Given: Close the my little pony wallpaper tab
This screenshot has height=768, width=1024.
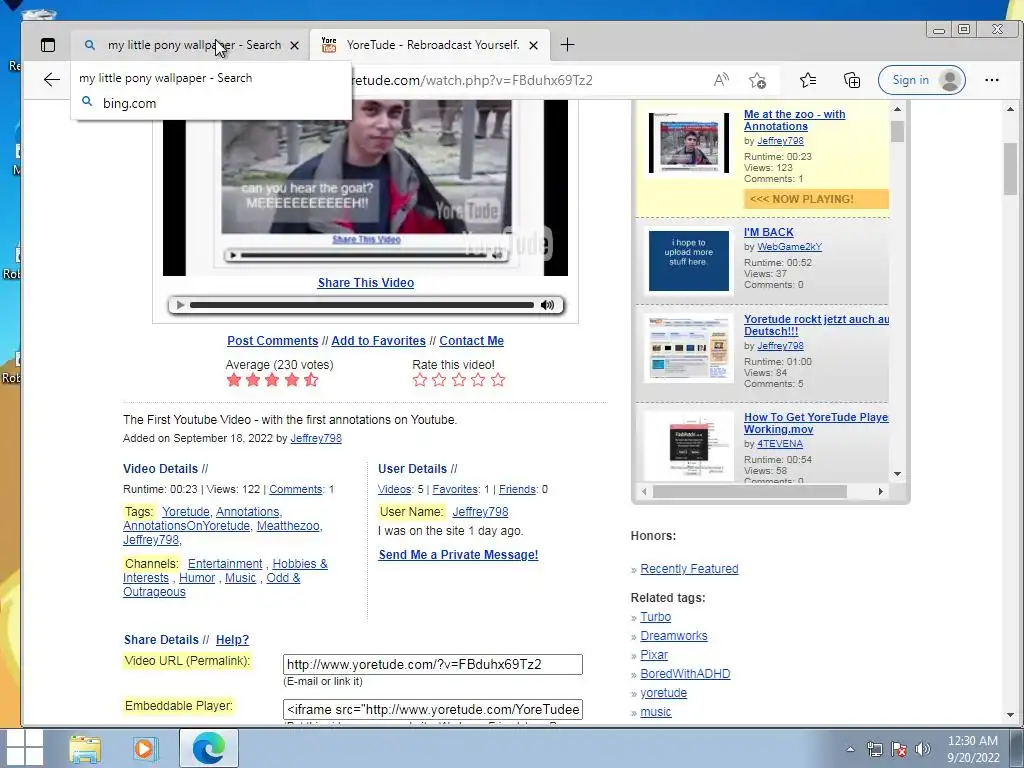Looking at the screenshot, I should coord(295,45).
